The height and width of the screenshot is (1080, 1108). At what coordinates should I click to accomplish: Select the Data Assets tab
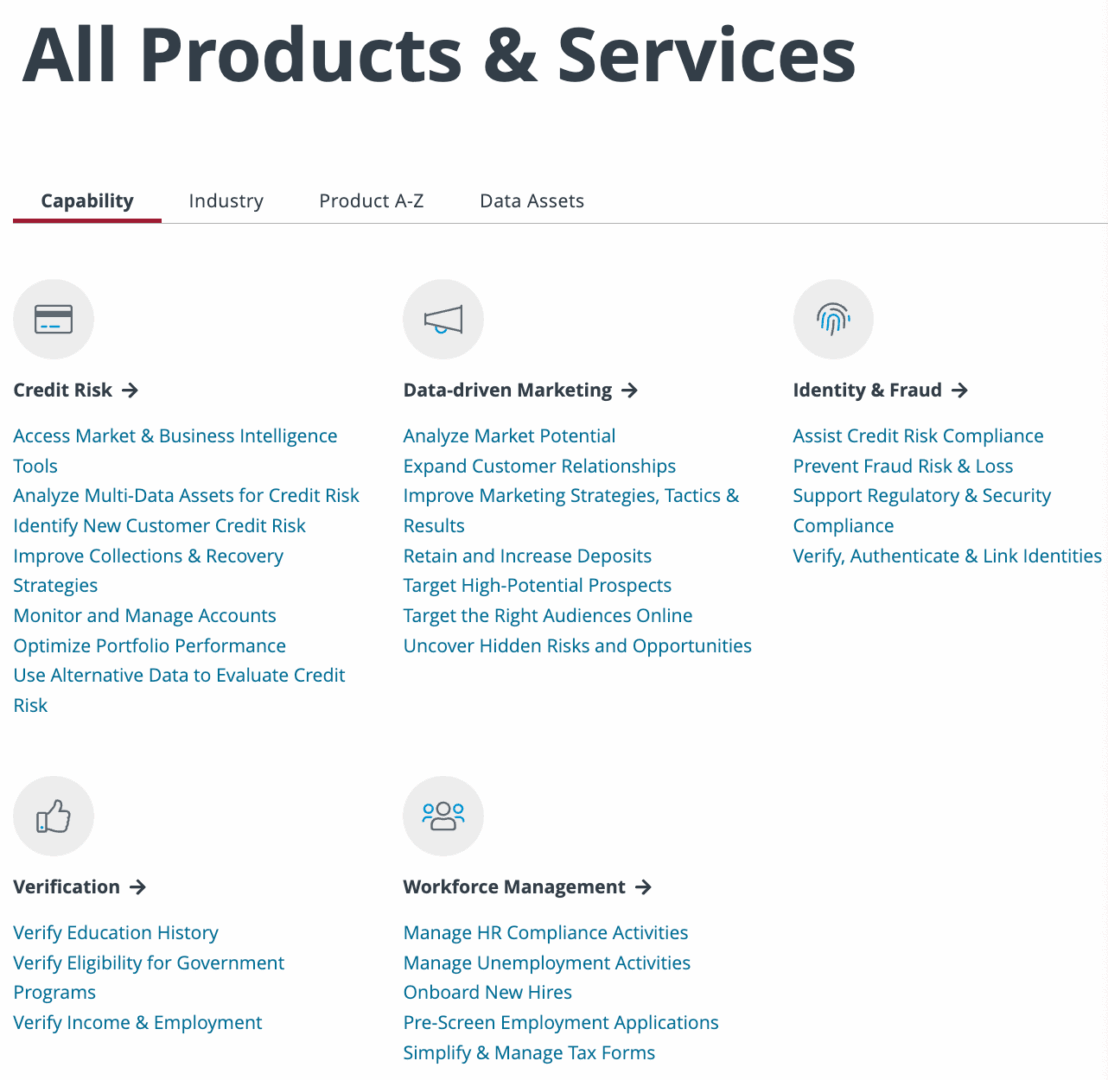coord(532,200)
